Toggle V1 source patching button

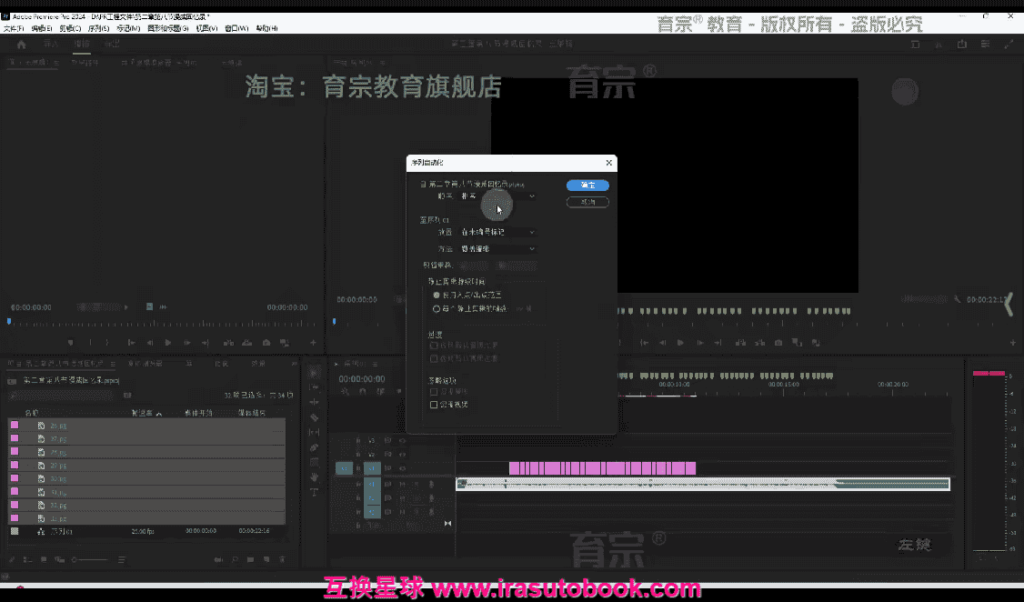click(x=344, y=468)
